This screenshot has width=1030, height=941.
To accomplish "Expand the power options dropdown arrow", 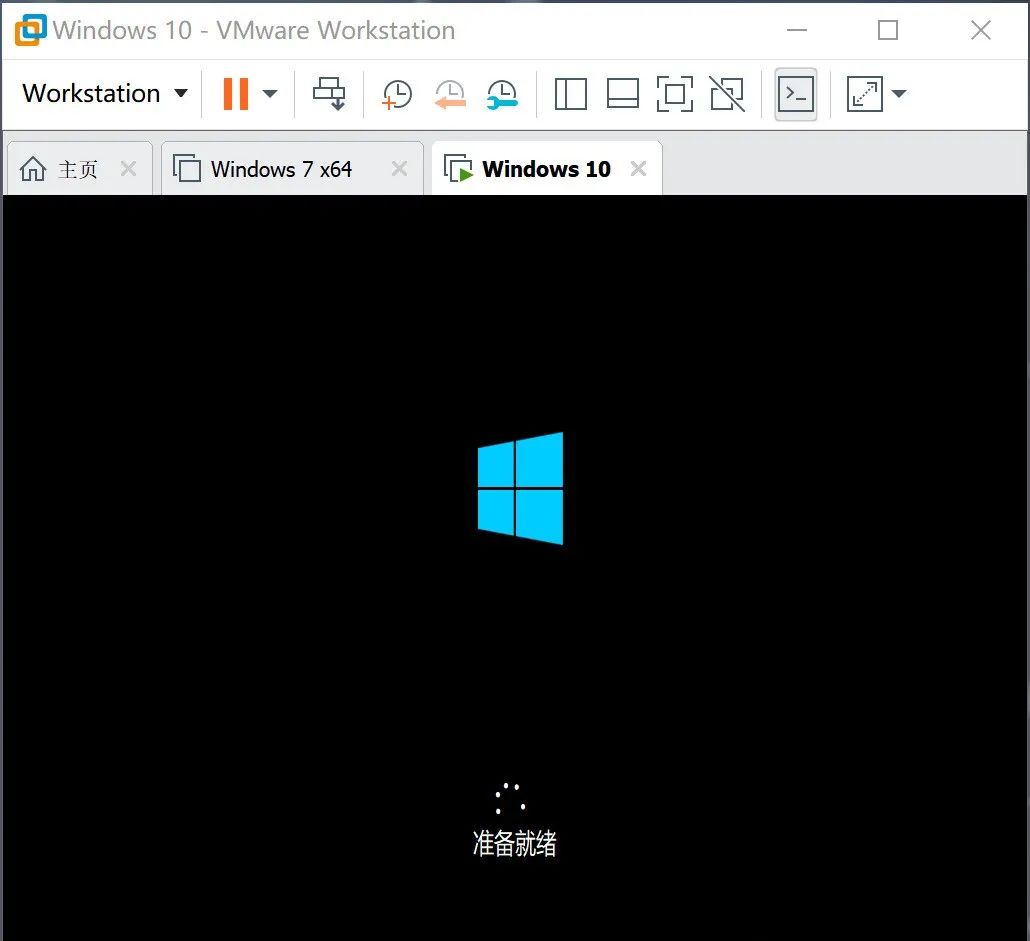I will click(x=269, y=93).
